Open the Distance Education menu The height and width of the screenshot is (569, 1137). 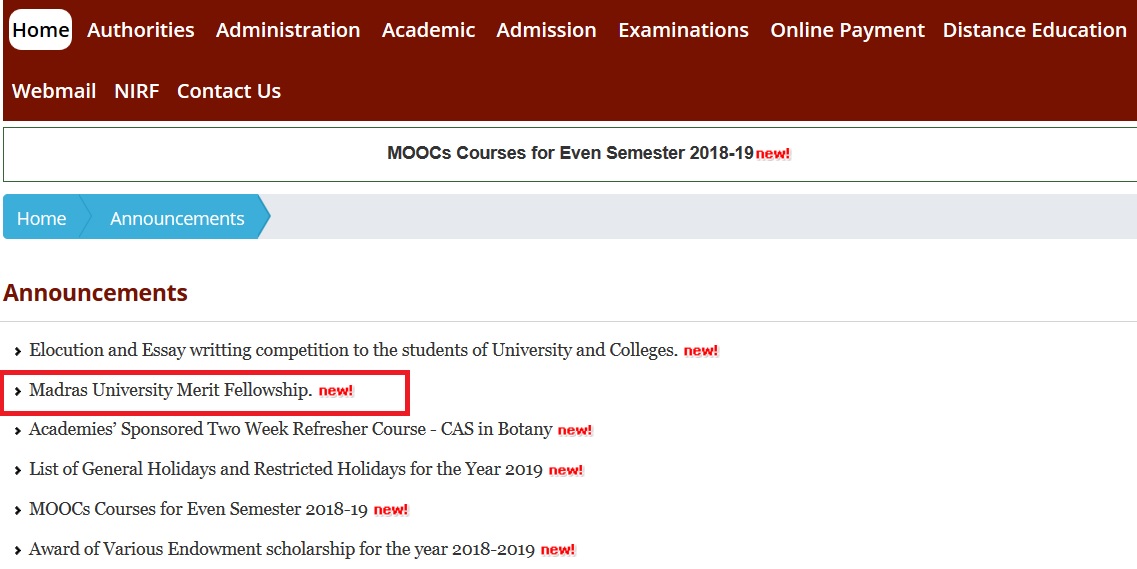point(1034,30)
